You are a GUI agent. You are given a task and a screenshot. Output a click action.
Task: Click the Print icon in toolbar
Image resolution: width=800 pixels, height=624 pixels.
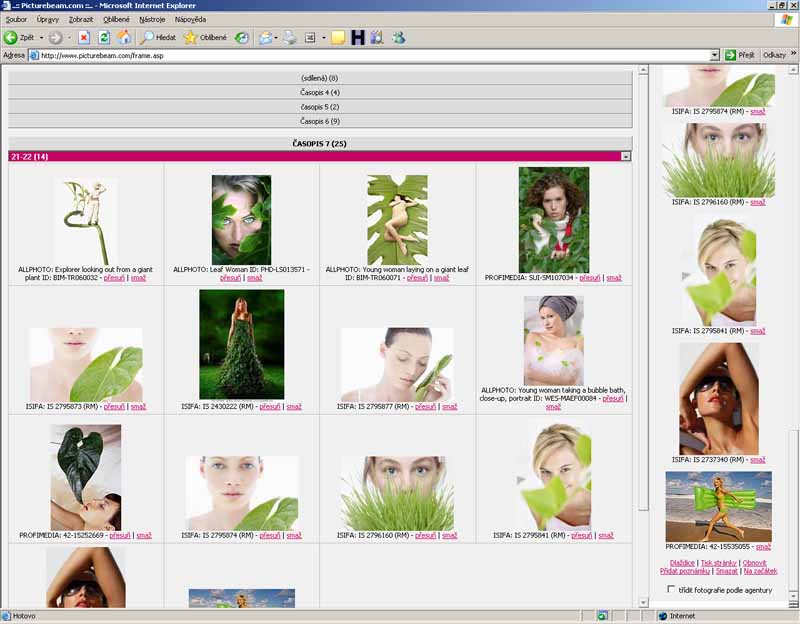click(289, 37)
